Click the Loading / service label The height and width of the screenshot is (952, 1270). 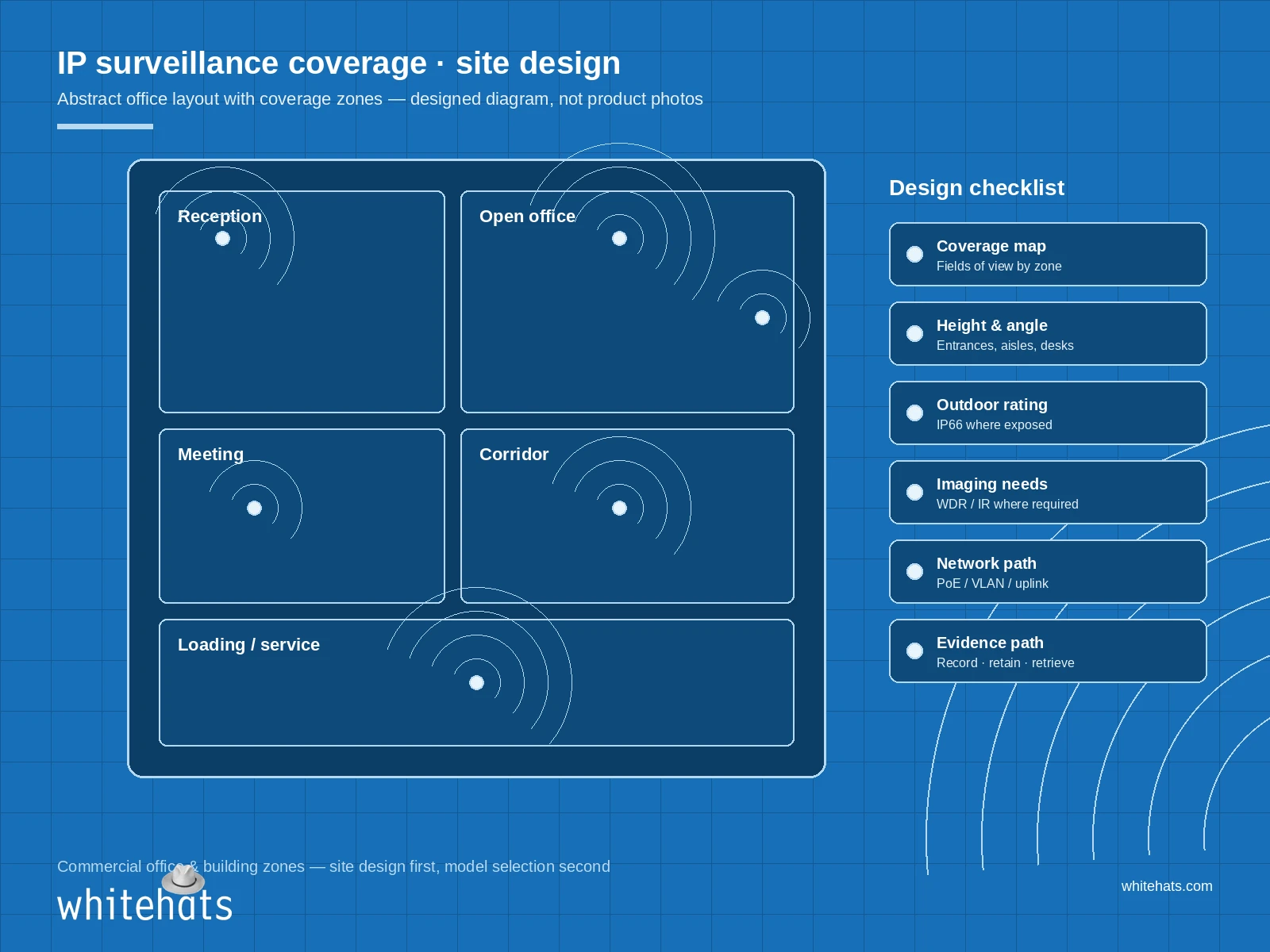click(x=248, y=644)
